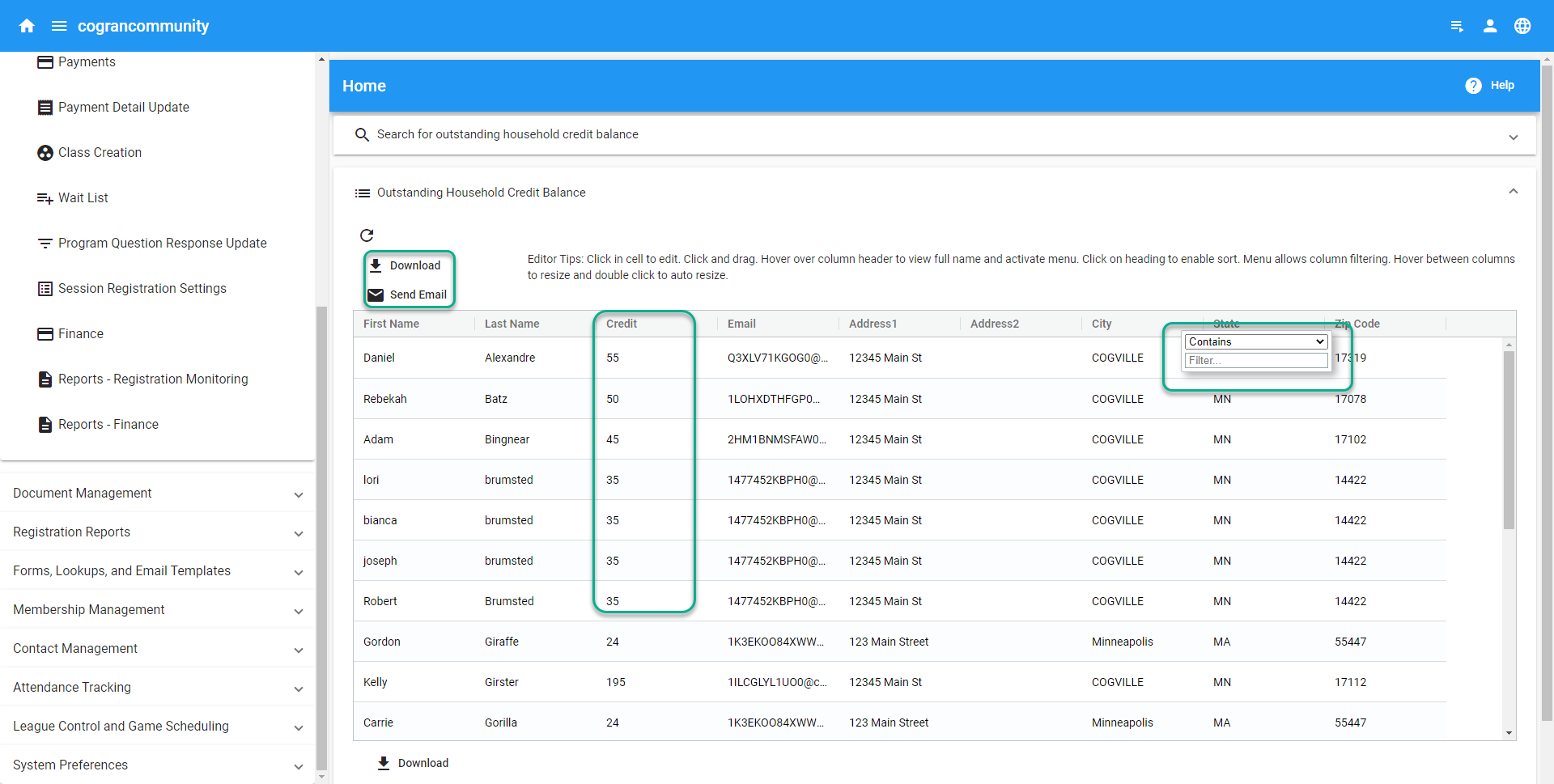Click the Help question mark icon
Viewport: 1554px width, 784px height.
click(1473, 86)
